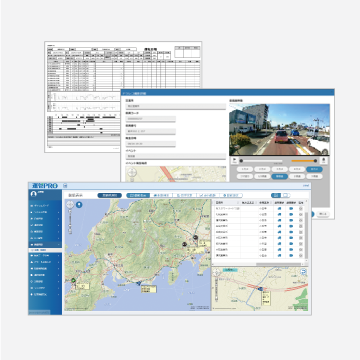Open Dashboard item in sidebar

45,206
